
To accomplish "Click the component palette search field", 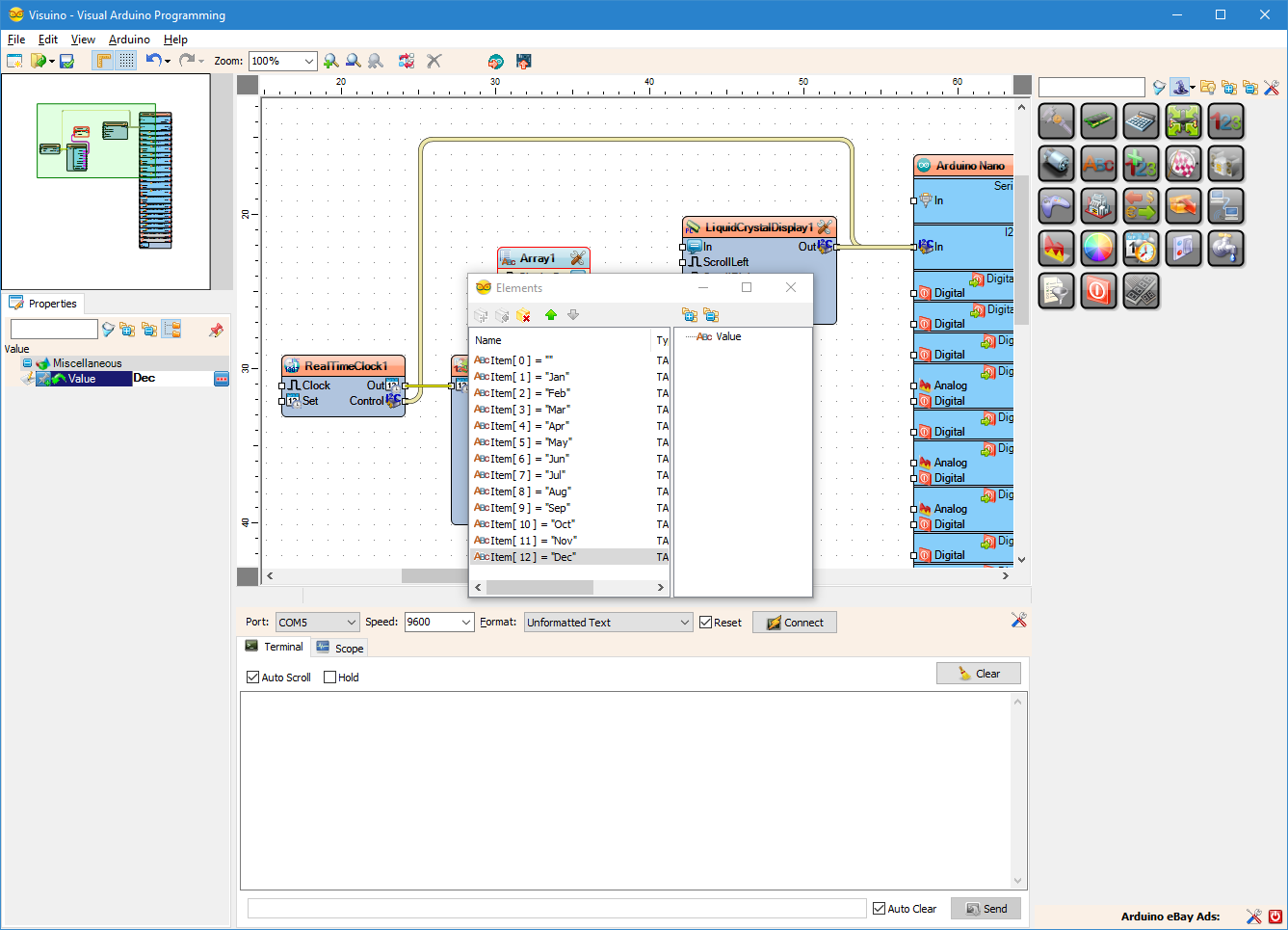I will 1091,88.
